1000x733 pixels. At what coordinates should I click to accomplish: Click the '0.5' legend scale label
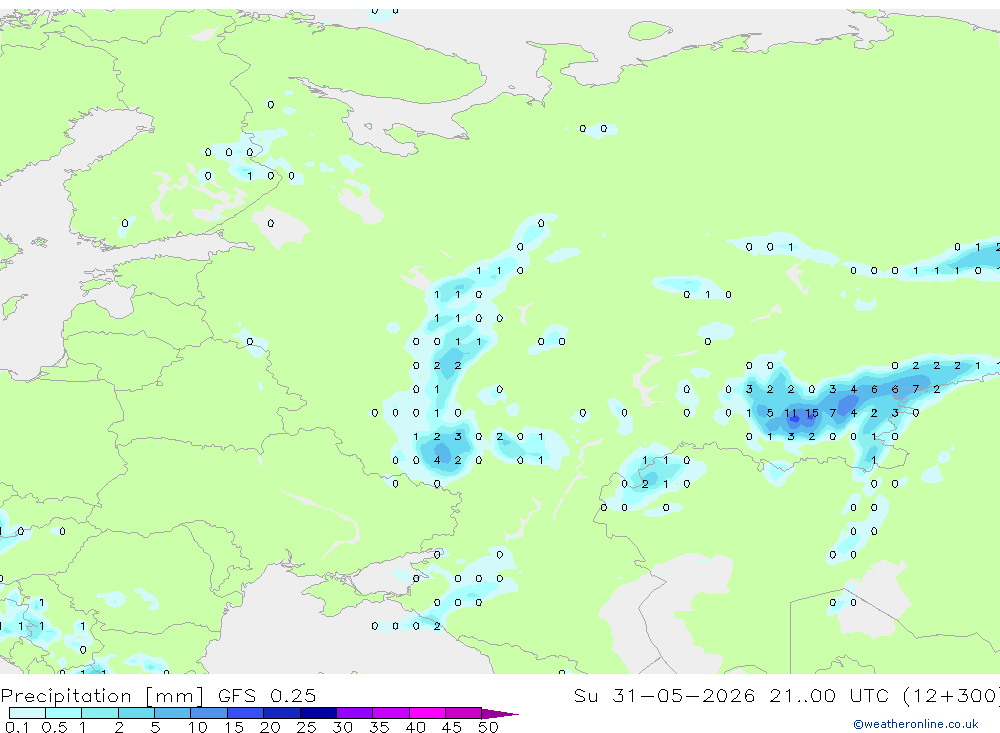[x=54, y=727]
